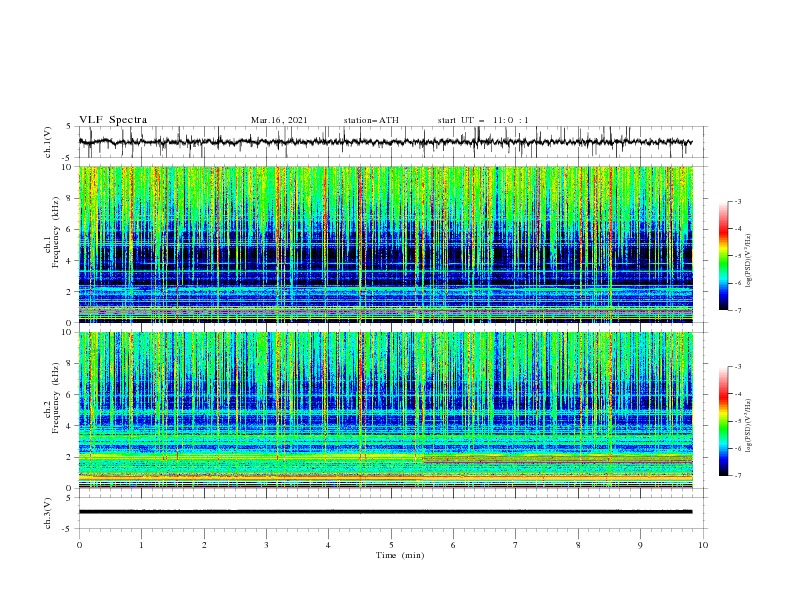Click the "ch.3(V)" axis label
Screen dimensions: 792x612
pyautogui.click(x=48, y=513)
